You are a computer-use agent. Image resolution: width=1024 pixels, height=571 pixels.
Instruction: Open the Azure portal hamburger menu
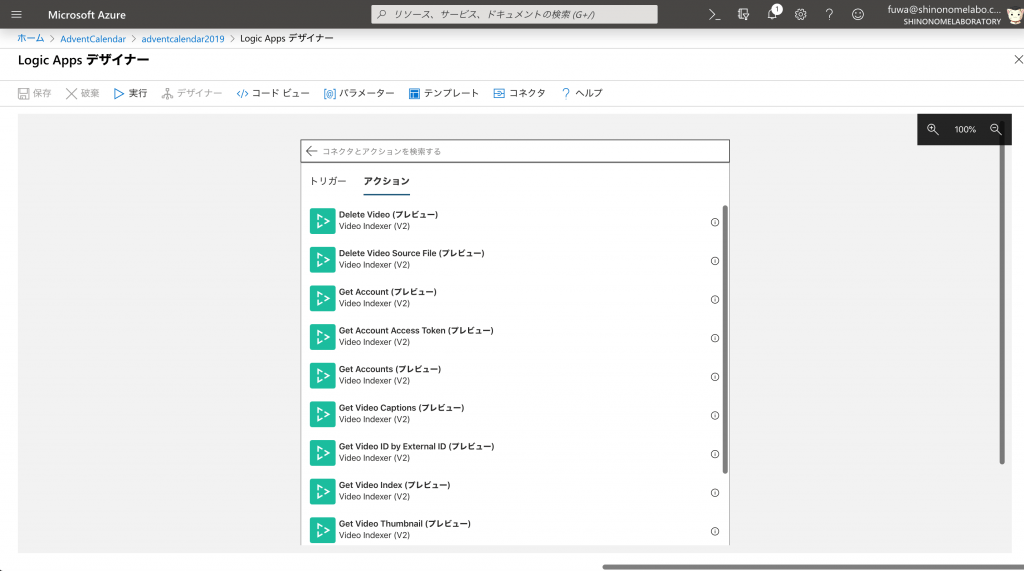pyautogui.click(x=16, y=14)
